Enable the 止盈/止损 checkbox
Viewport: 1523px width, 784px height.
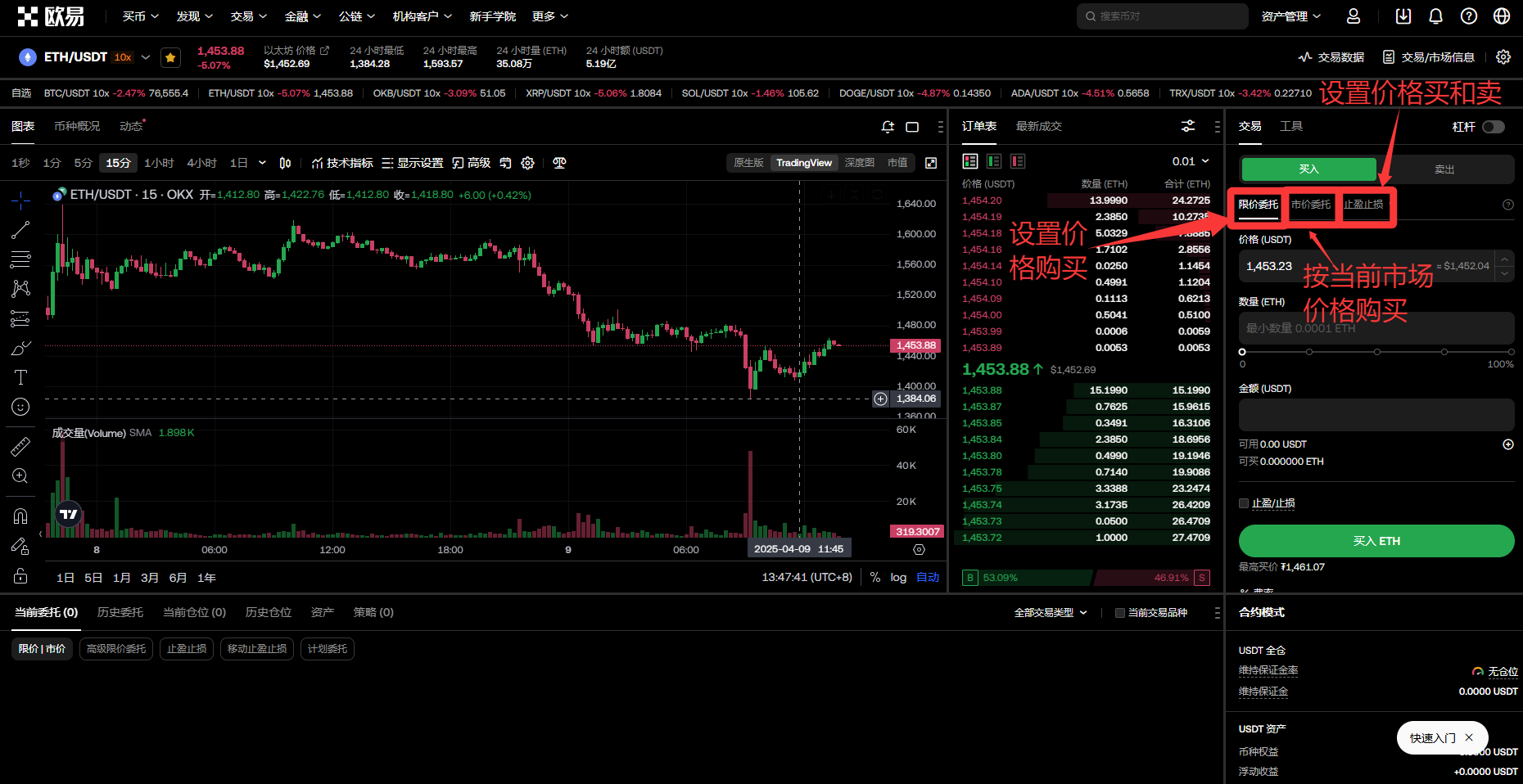1244,503
